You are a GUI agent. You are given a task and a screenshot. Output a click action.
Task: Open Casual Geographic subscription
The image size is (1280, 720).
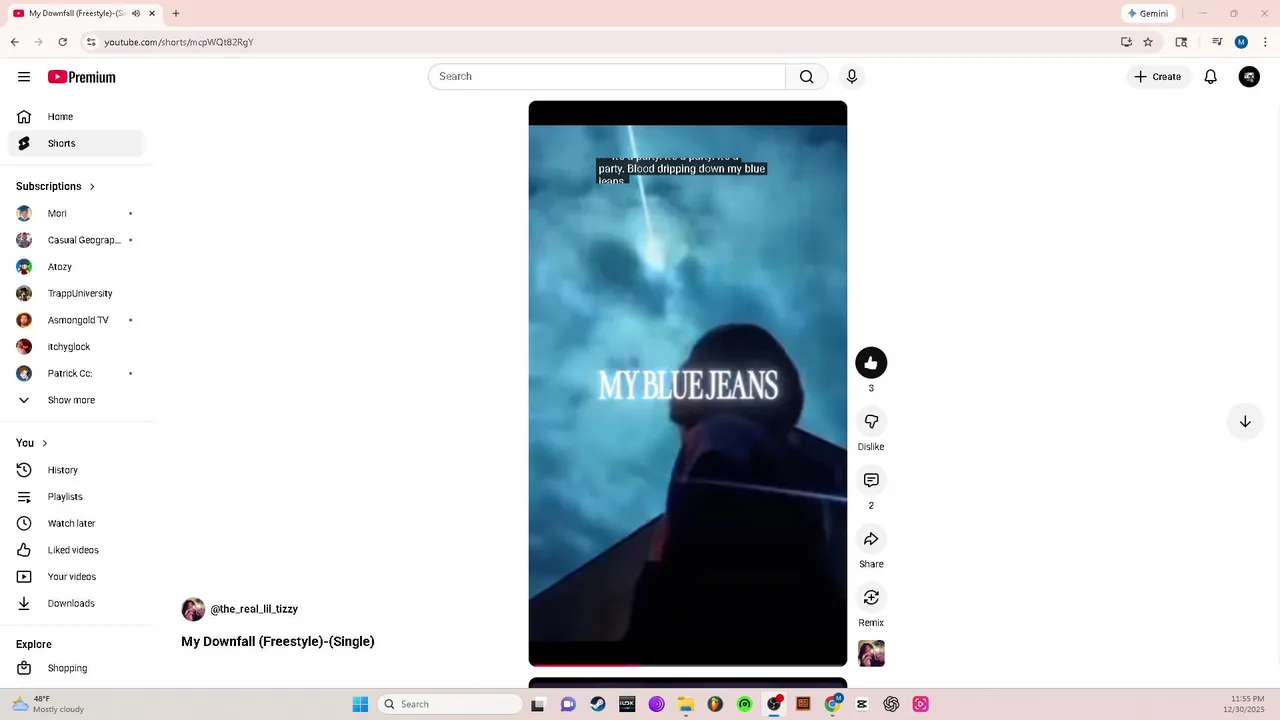click(77, 240)
